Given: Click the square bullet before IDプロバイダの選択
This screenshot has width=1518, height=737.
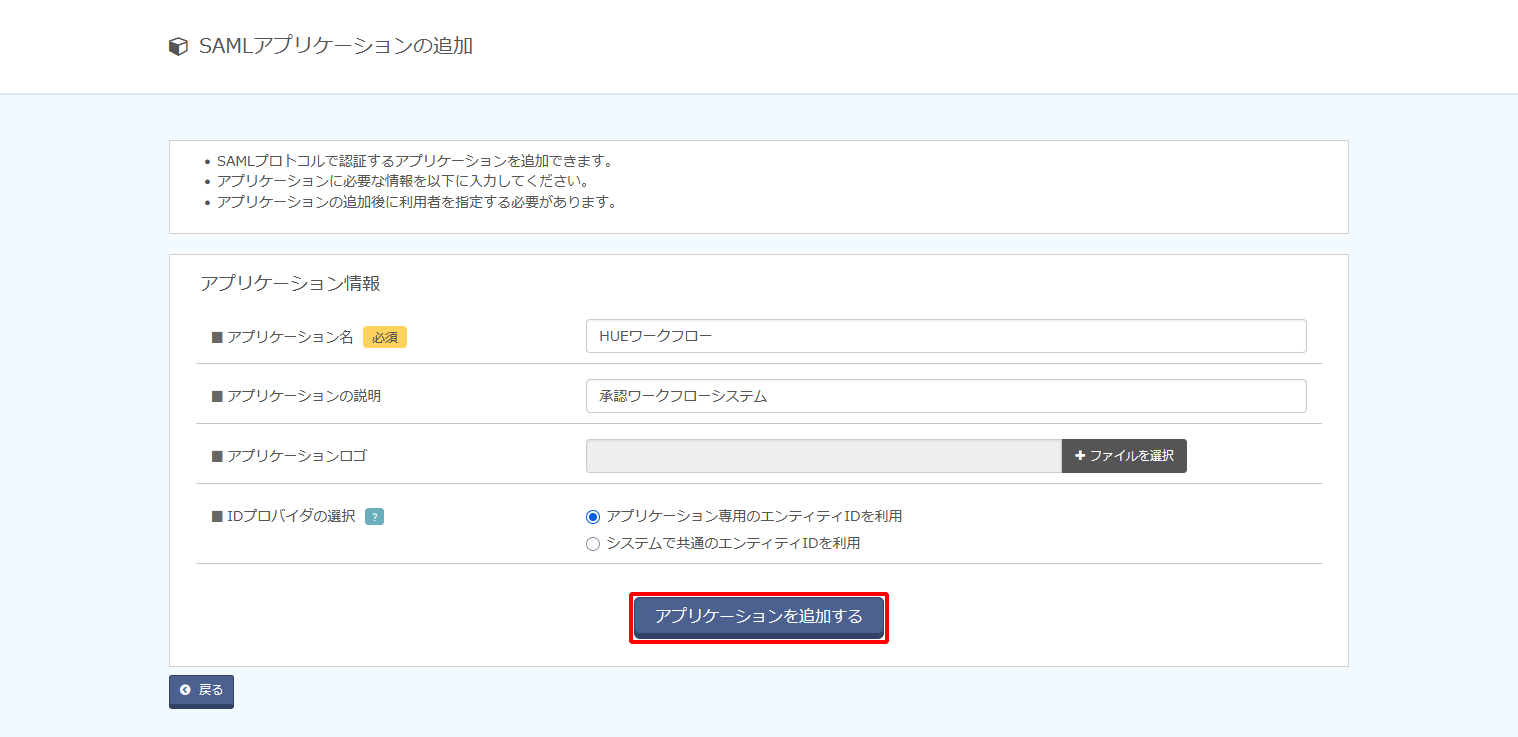Looking at the screenshot, I should 217,517.
